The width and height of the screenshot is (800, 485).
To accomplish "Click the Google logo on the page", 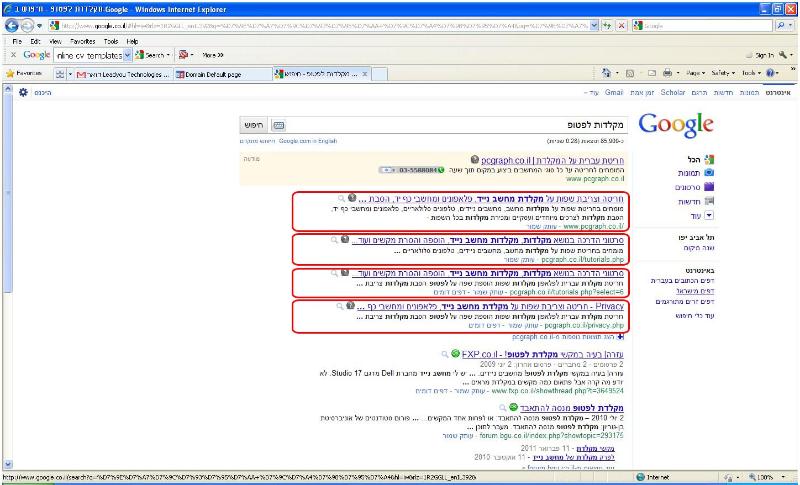I will [x=676, y=125].
